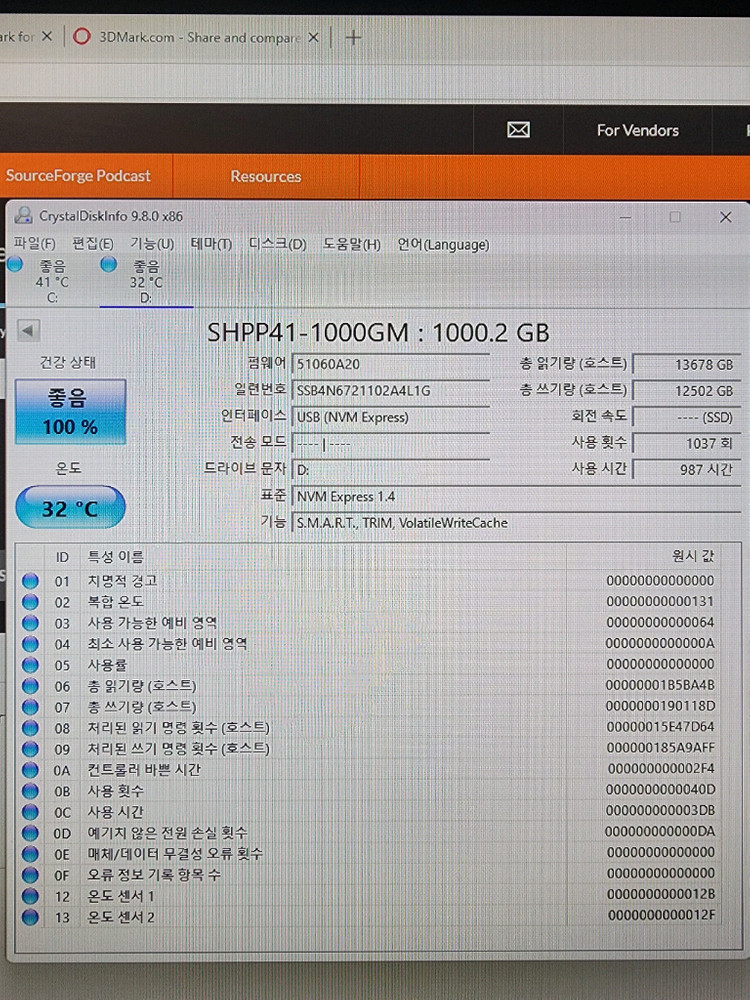The height and width of the screenshot is (1000, 750).
Task: Click the status icon for ID 0D row
Action: point(30,833)
